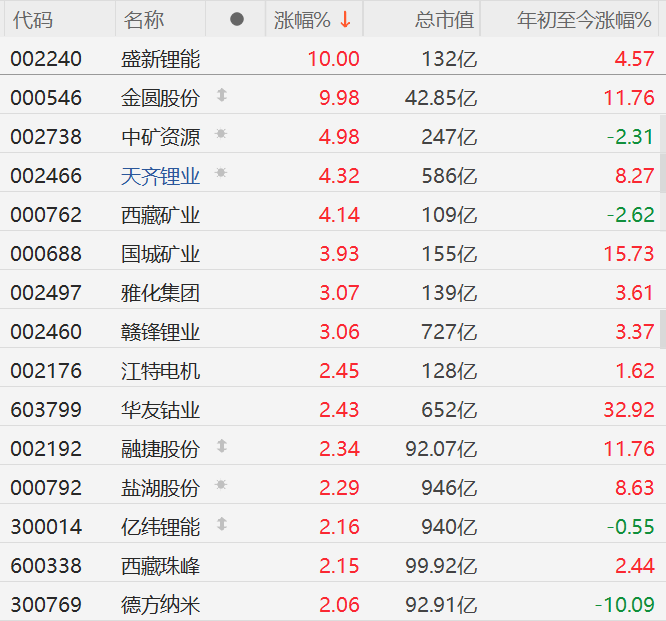The width and height of the screenshot is (666, 621).
Task: Click the 586亿 market cap cell
Action: pos(449,176)
